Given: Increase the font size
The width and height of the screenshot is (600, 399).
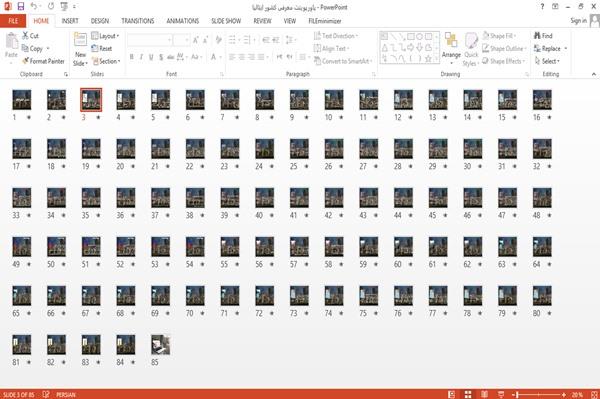Looking at the screenshot, I should point(196,39).
